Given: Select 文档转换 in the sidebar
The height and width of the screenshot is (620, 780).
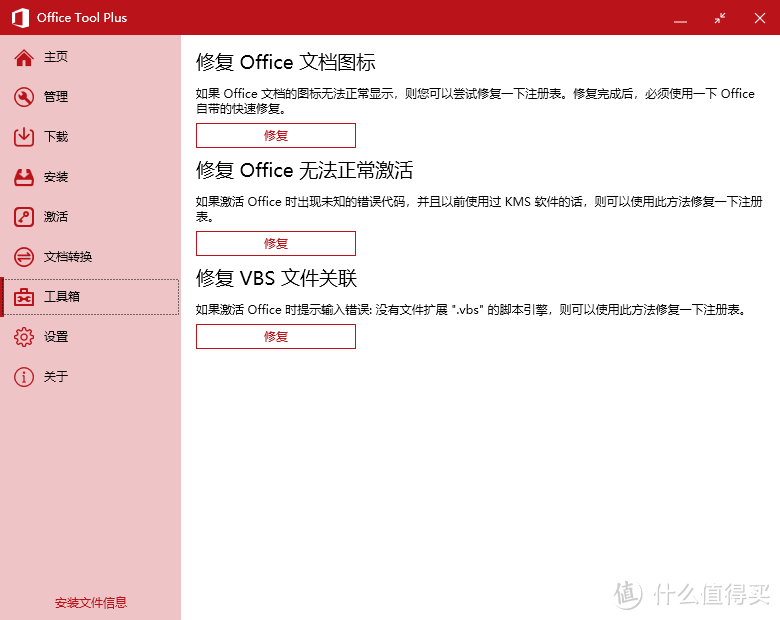Looking at the screenshot, I should [91, 257].
